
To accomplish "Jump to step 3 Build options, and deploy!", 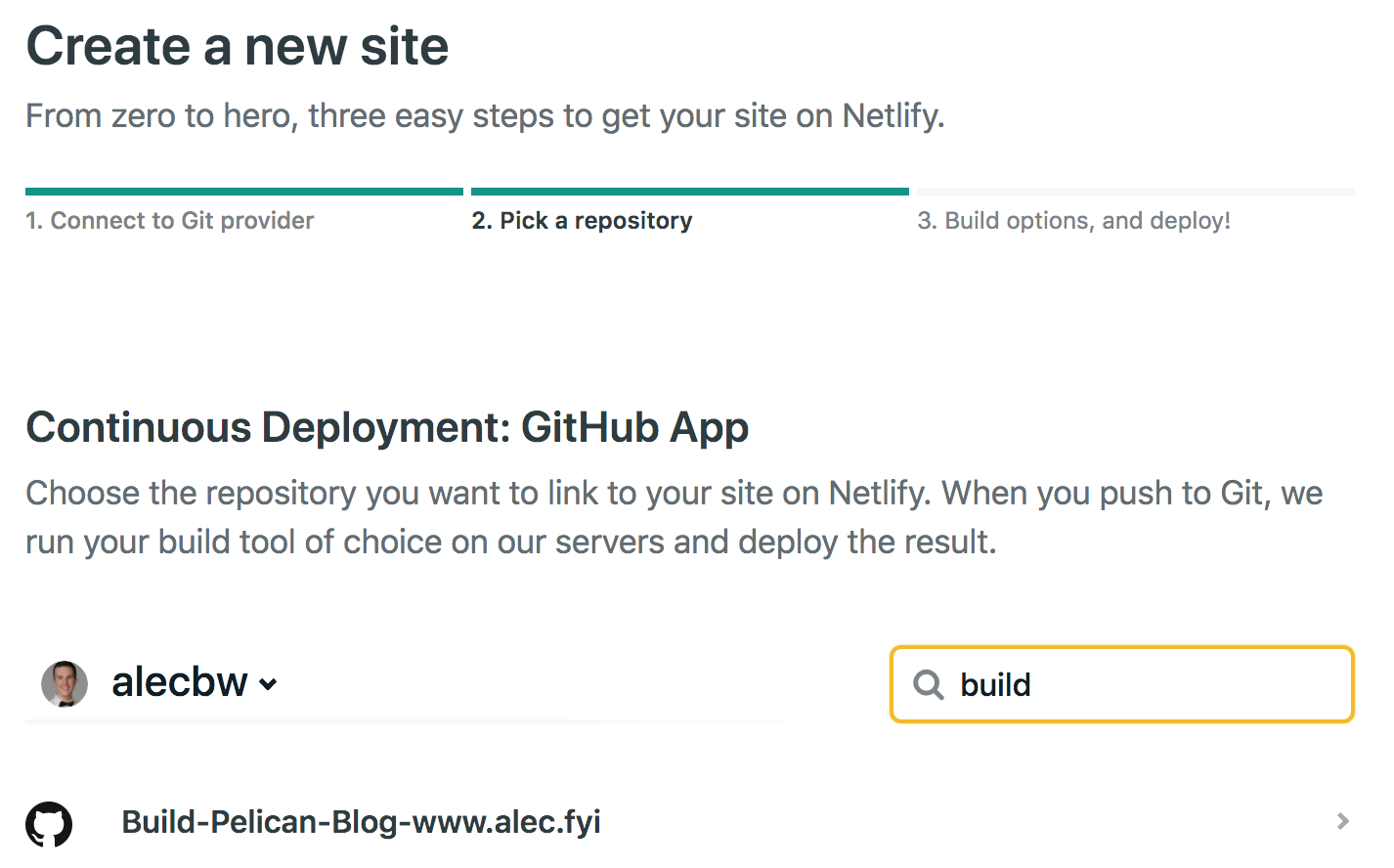I will click(1073, 221).
